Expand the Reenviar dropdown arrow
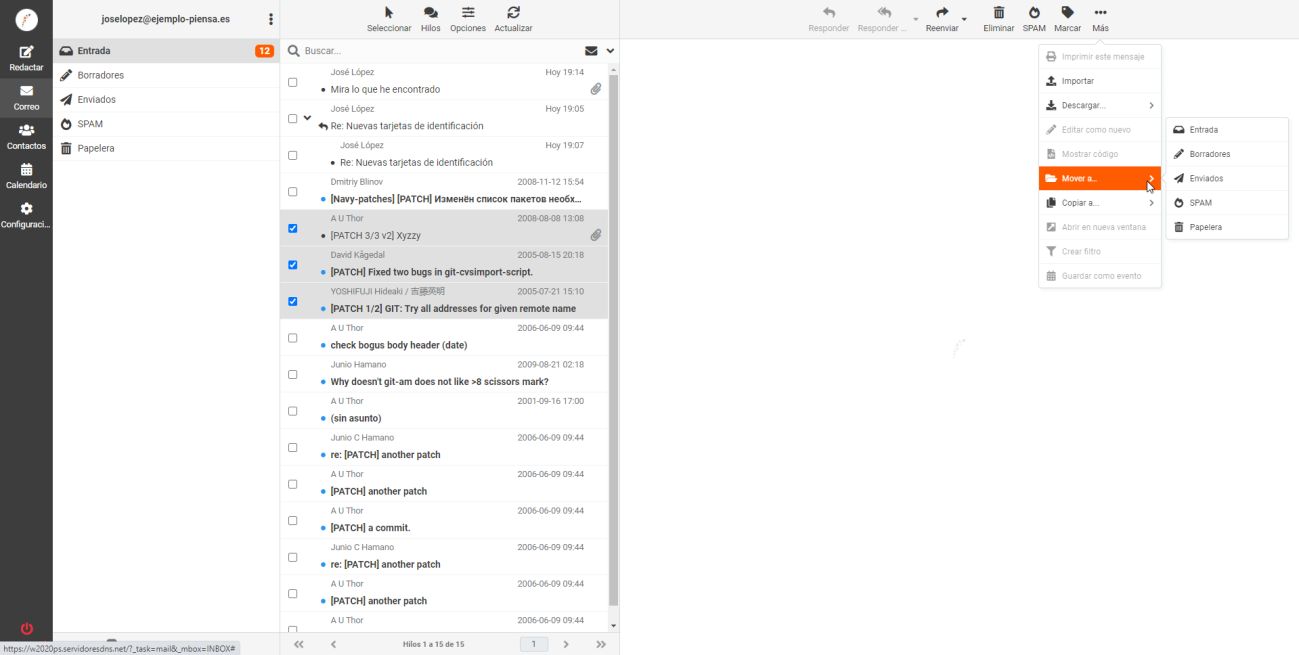This screenshot has height=655, width=1299. tap(964, 19)
